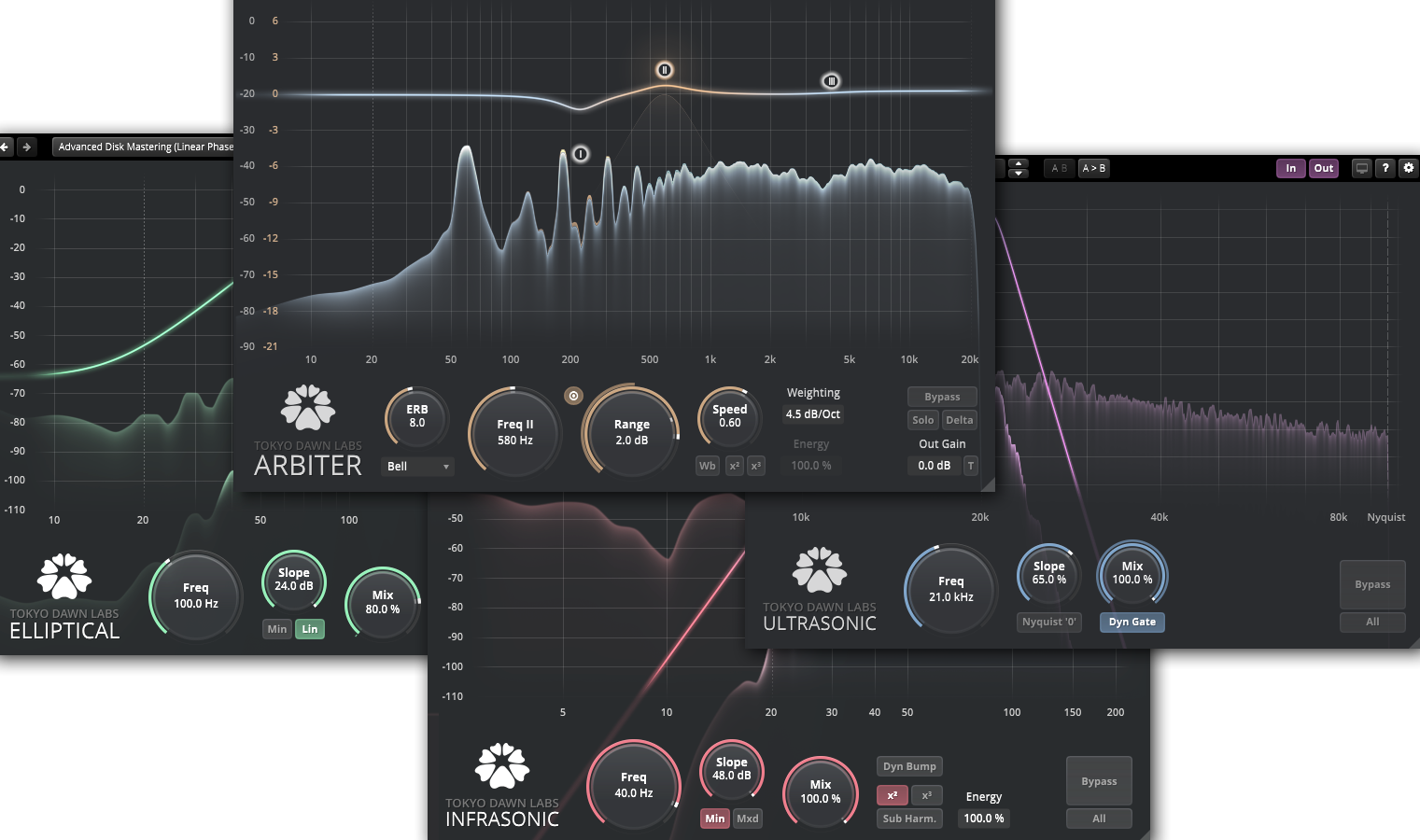Screen dimensions: 1420x840
Task: Click All button in Infrasonic
Action: pos(1099,819)
